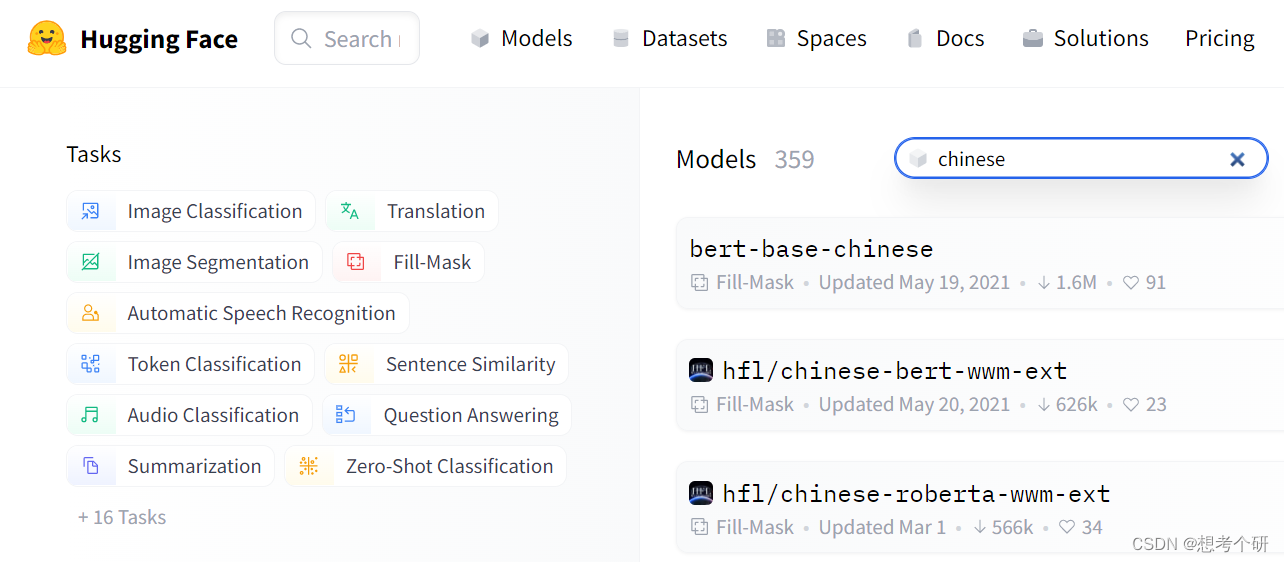Go to the Pricing page
1284x562 pixels.
[x=1220, y=39]
